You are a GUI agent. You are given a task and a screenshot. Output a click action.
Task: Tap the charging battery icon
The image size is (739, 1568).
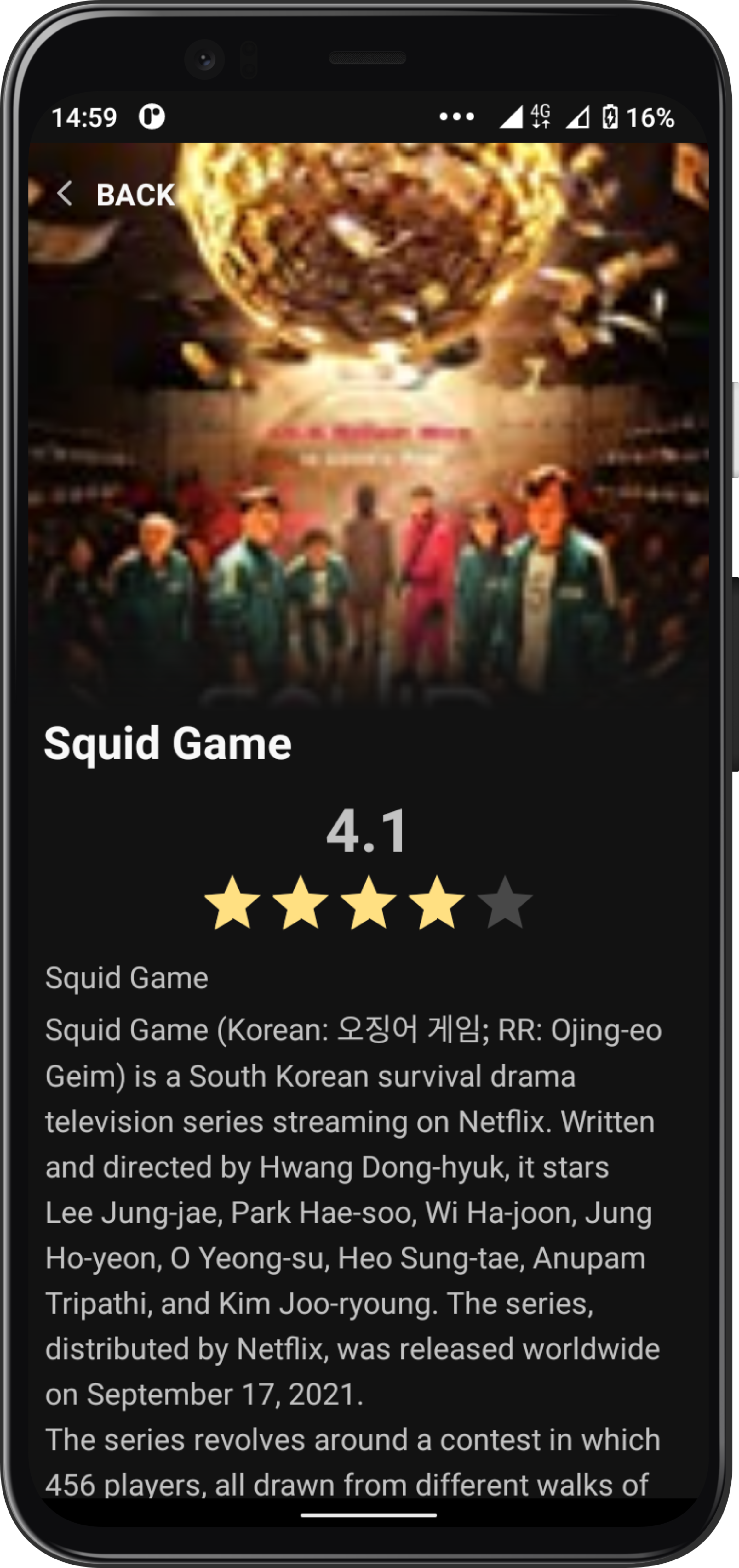(x=610, y=117)
